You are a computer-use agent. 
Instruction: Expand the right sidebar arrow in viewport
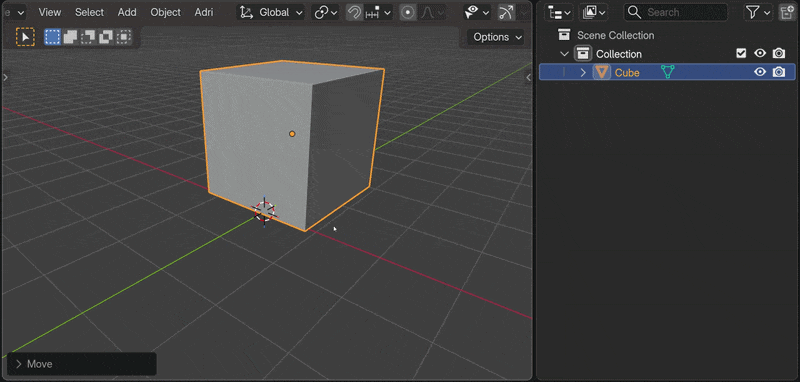pyautogui.click(x=528, y=78)
